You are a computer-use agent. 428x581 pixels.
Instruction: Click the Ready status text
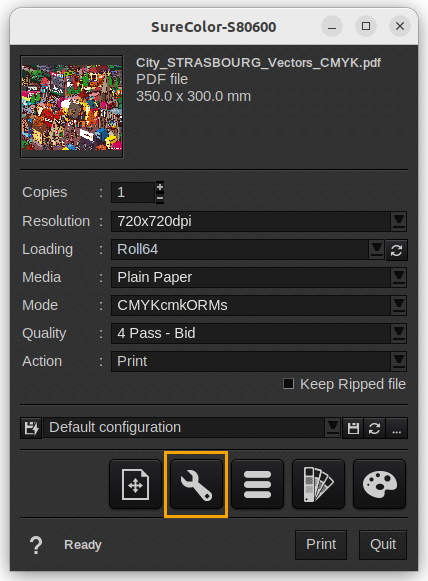[x=83, y=545]
